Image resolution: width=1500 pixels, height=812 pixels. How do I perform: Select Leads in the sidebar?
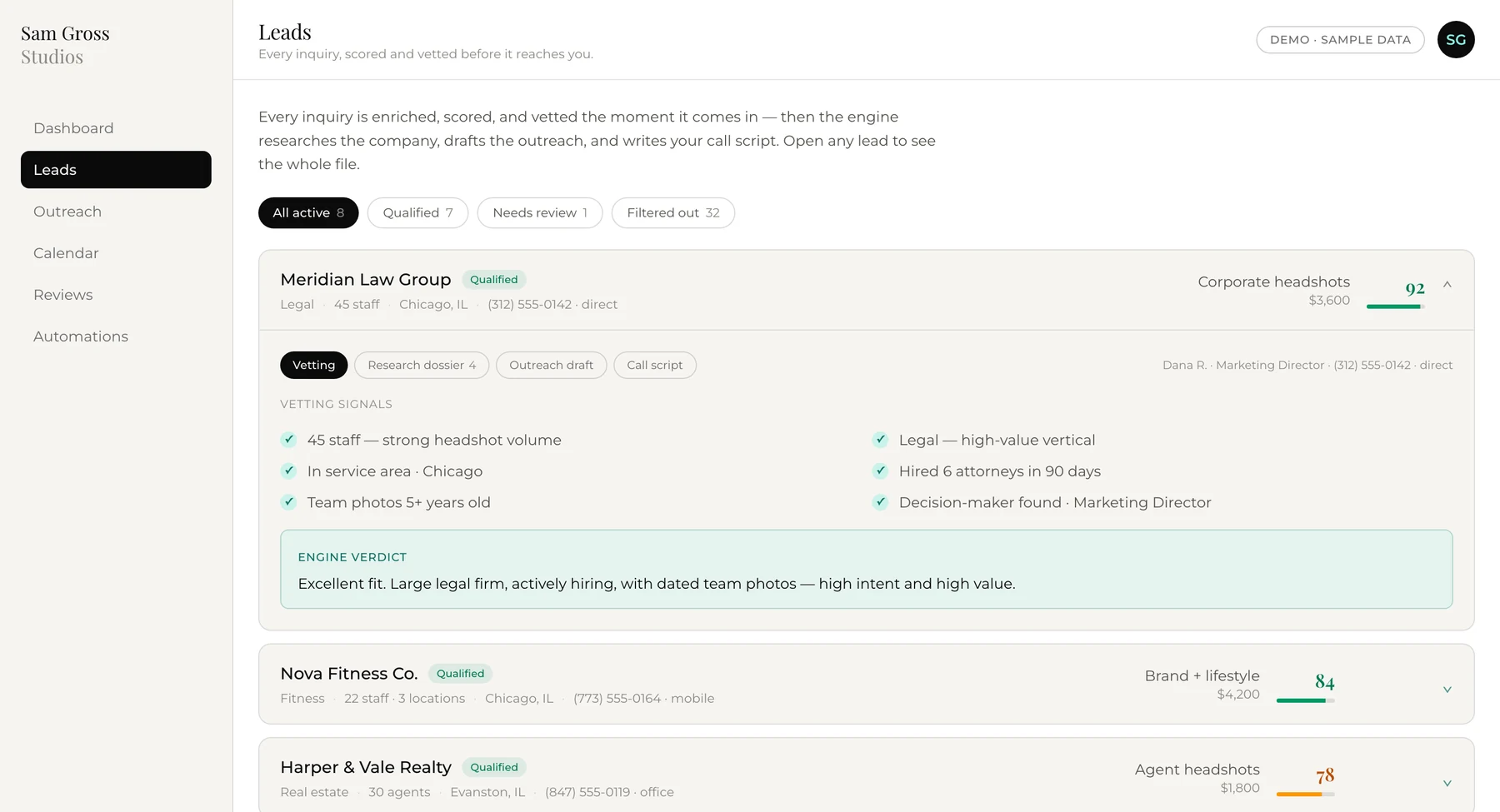tap(116, 170)
